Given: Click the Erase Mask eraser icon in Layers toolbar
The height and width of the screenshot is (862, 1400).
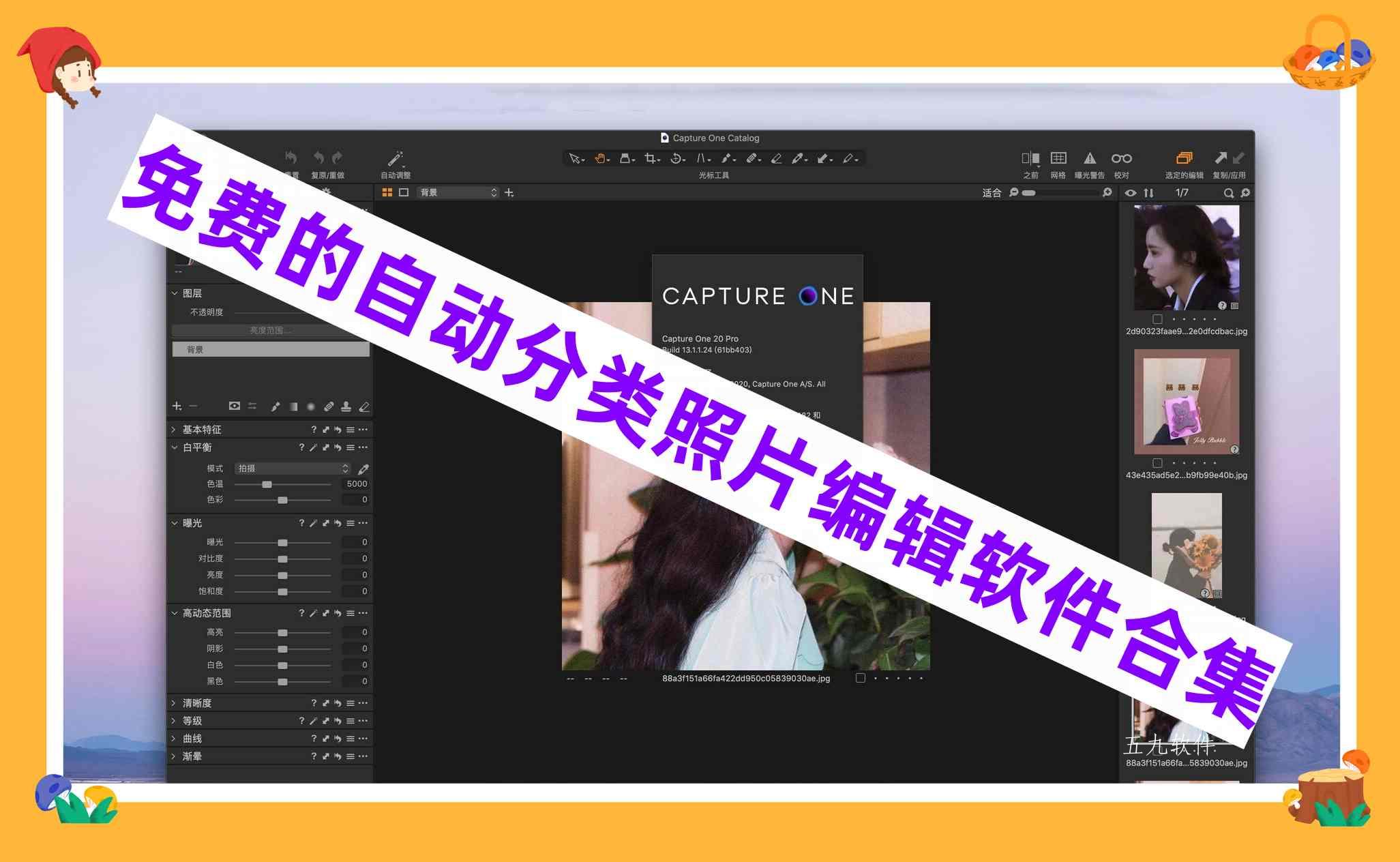Looking at the screenshot, I should click(366, 406).
